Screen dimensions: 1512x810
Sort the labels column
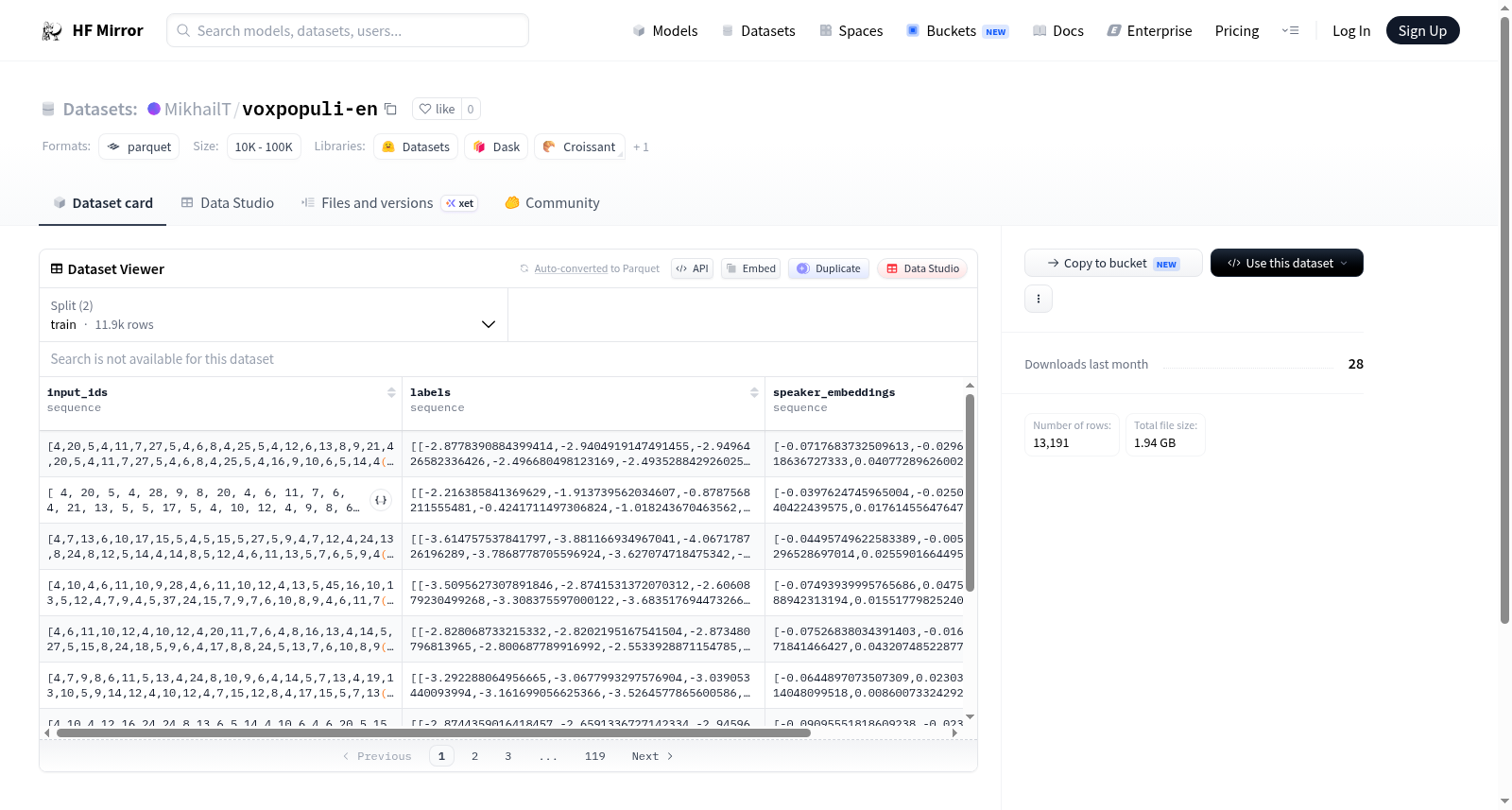(754, 392)
